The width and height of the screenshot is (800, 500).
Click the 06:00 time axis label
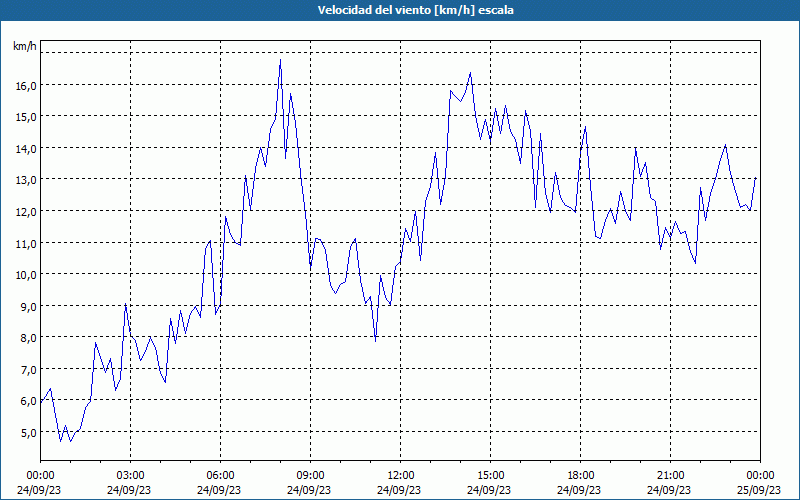tap(220, 476)
